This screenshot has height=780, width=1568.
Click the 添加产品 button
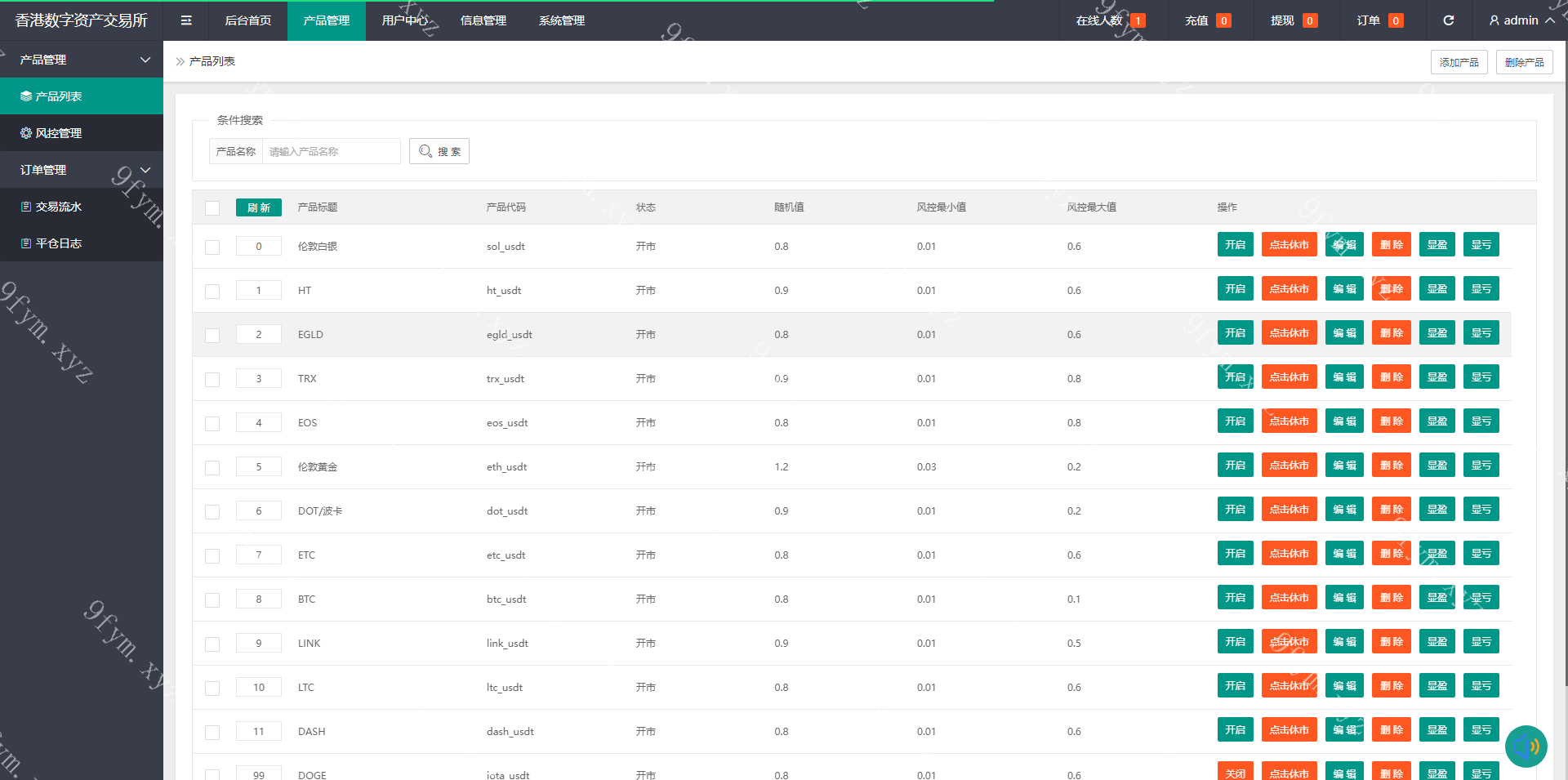click(1459, 62)
